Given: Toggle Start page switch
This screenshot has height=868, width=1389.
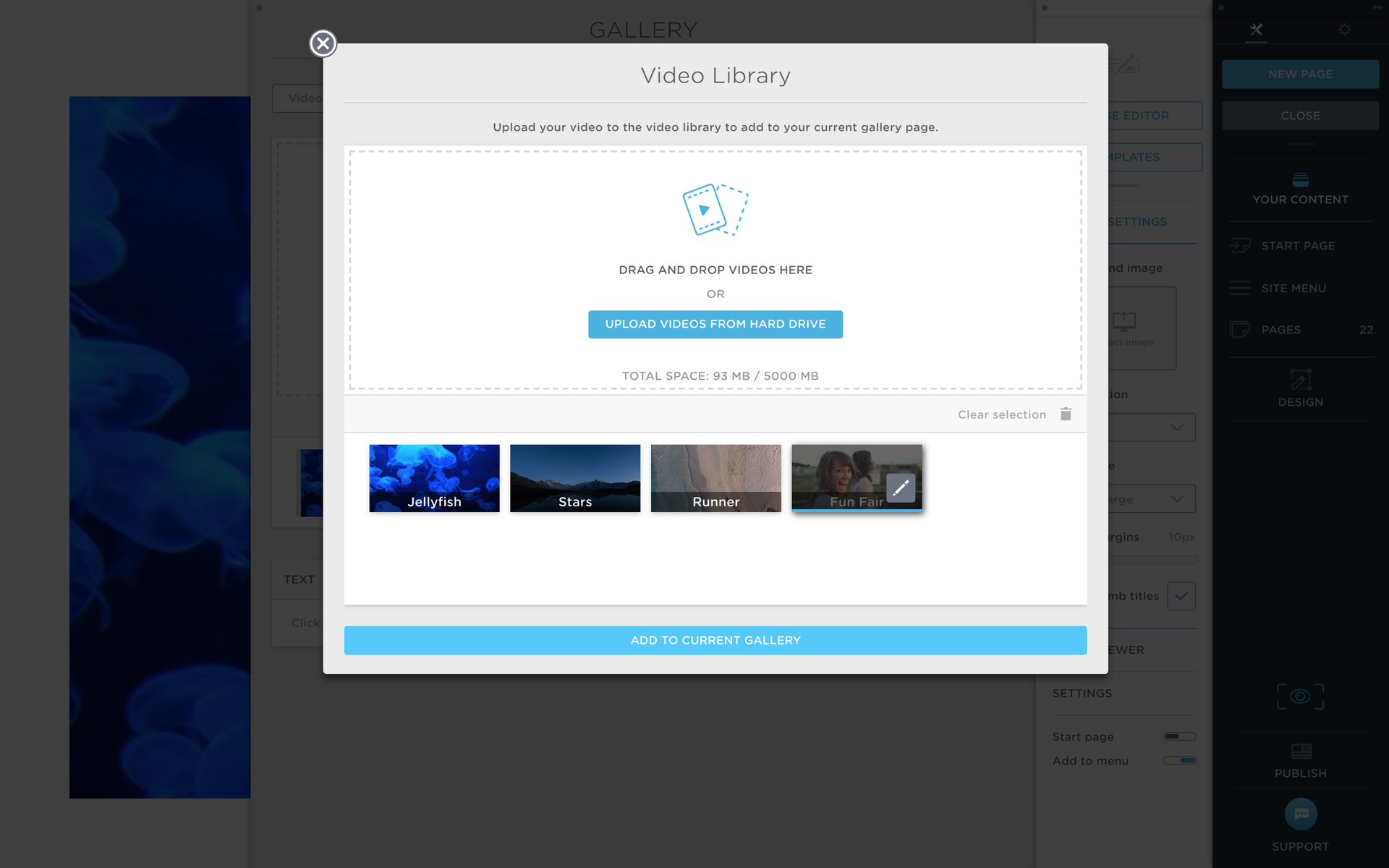Looking at the screenshot, I should click(x=1179, y=736).
